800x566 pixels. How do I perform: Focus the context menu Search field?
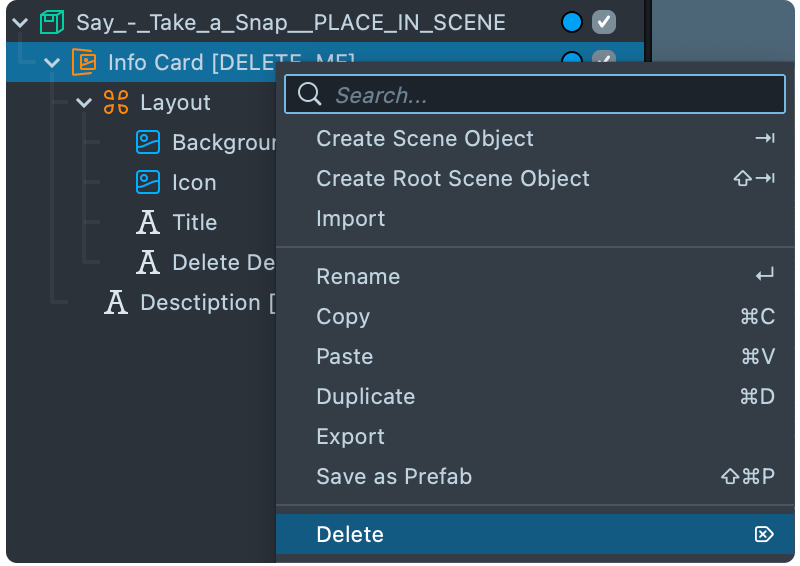point(550,95)
